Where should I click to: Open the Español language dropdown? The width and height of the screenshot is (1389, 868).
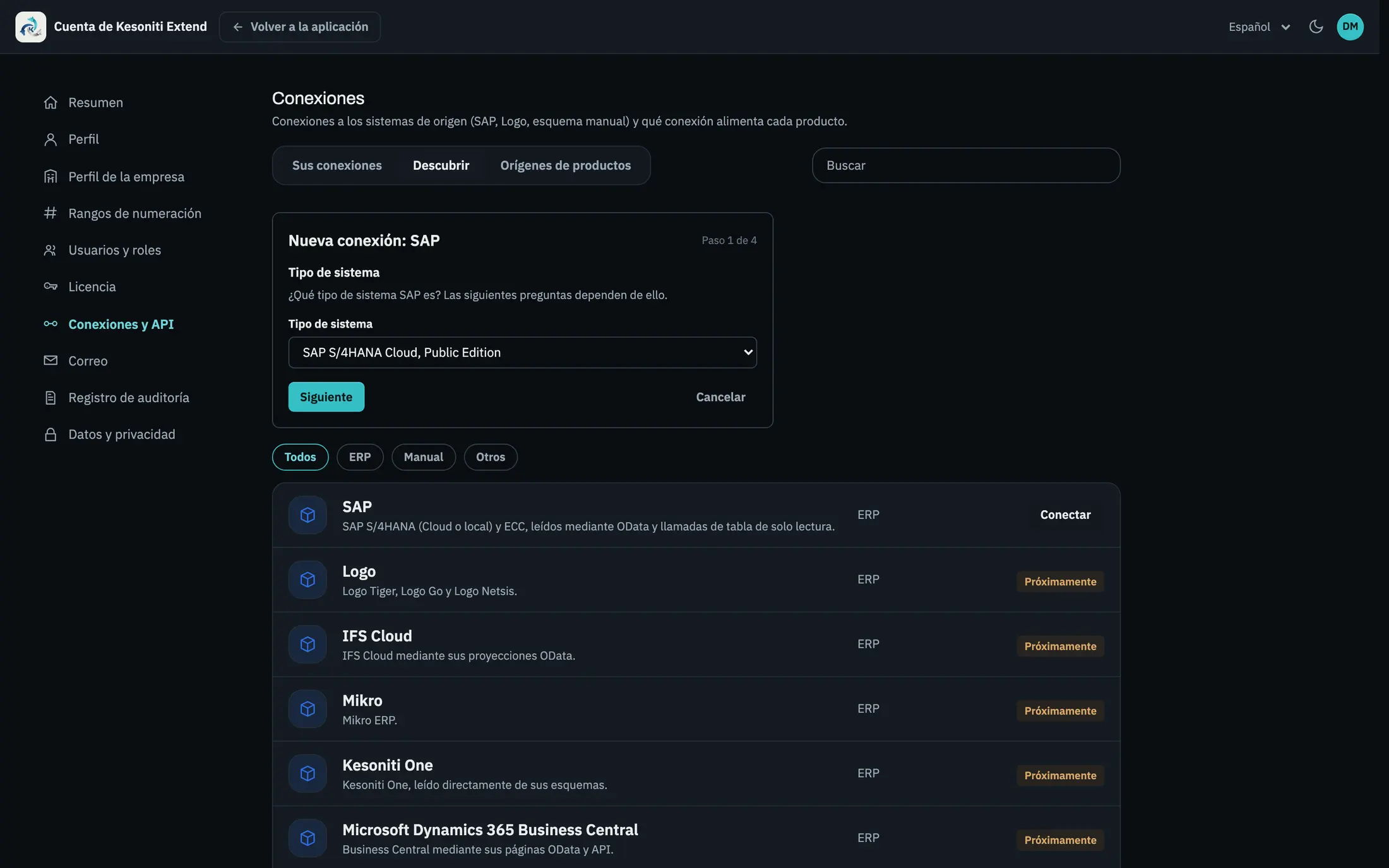pyautogui.click(x=1259, y=27)
